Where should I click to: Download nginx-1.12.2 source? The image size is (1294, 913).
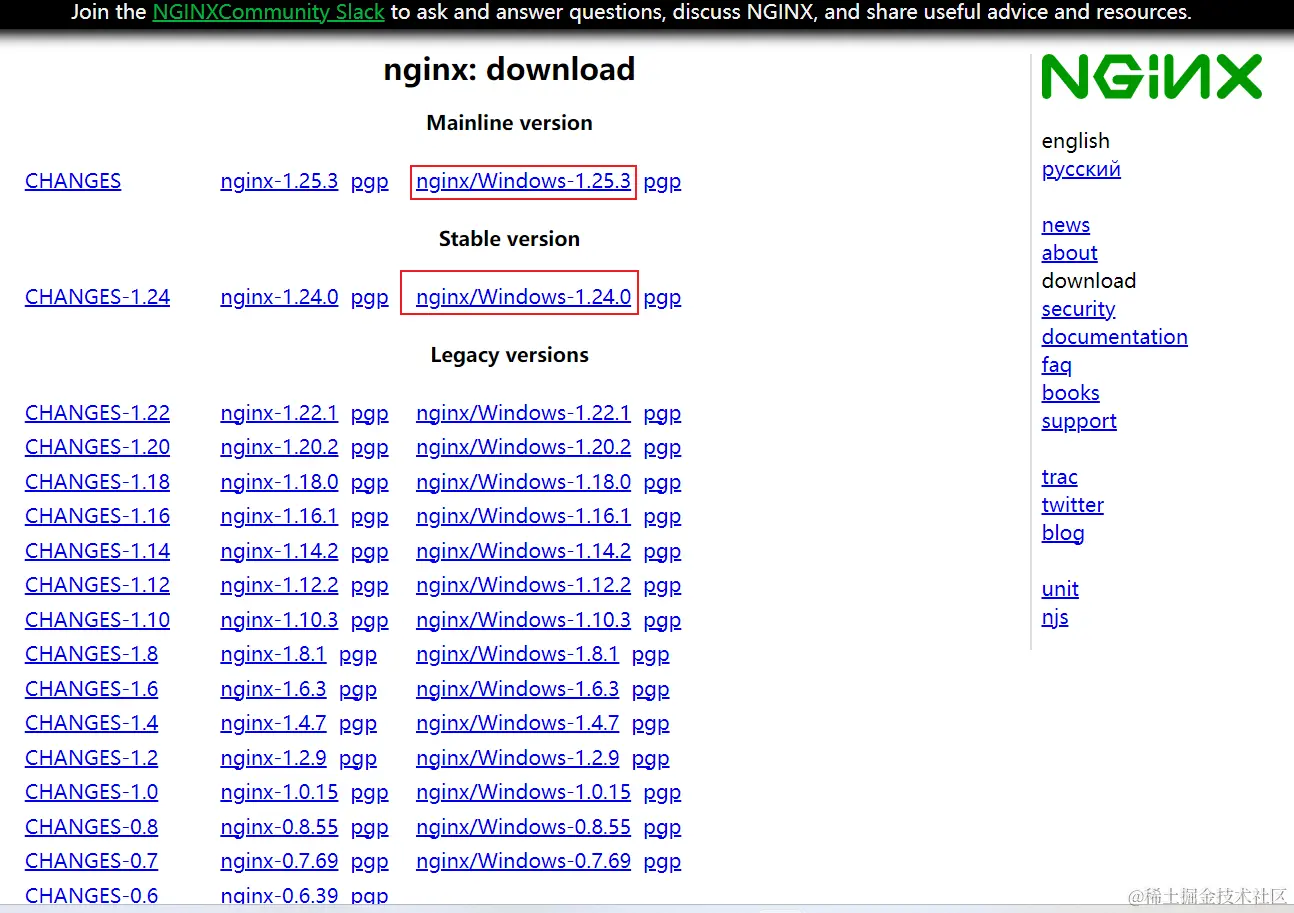279,585
